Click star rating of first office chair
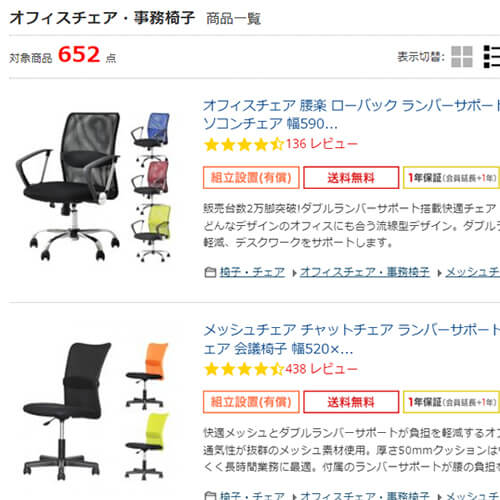 (244, 145)
